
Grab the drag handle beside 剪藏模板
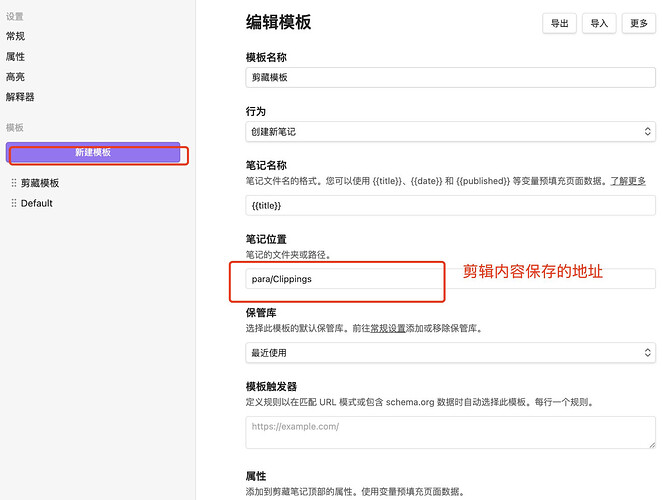pos(14,183)
